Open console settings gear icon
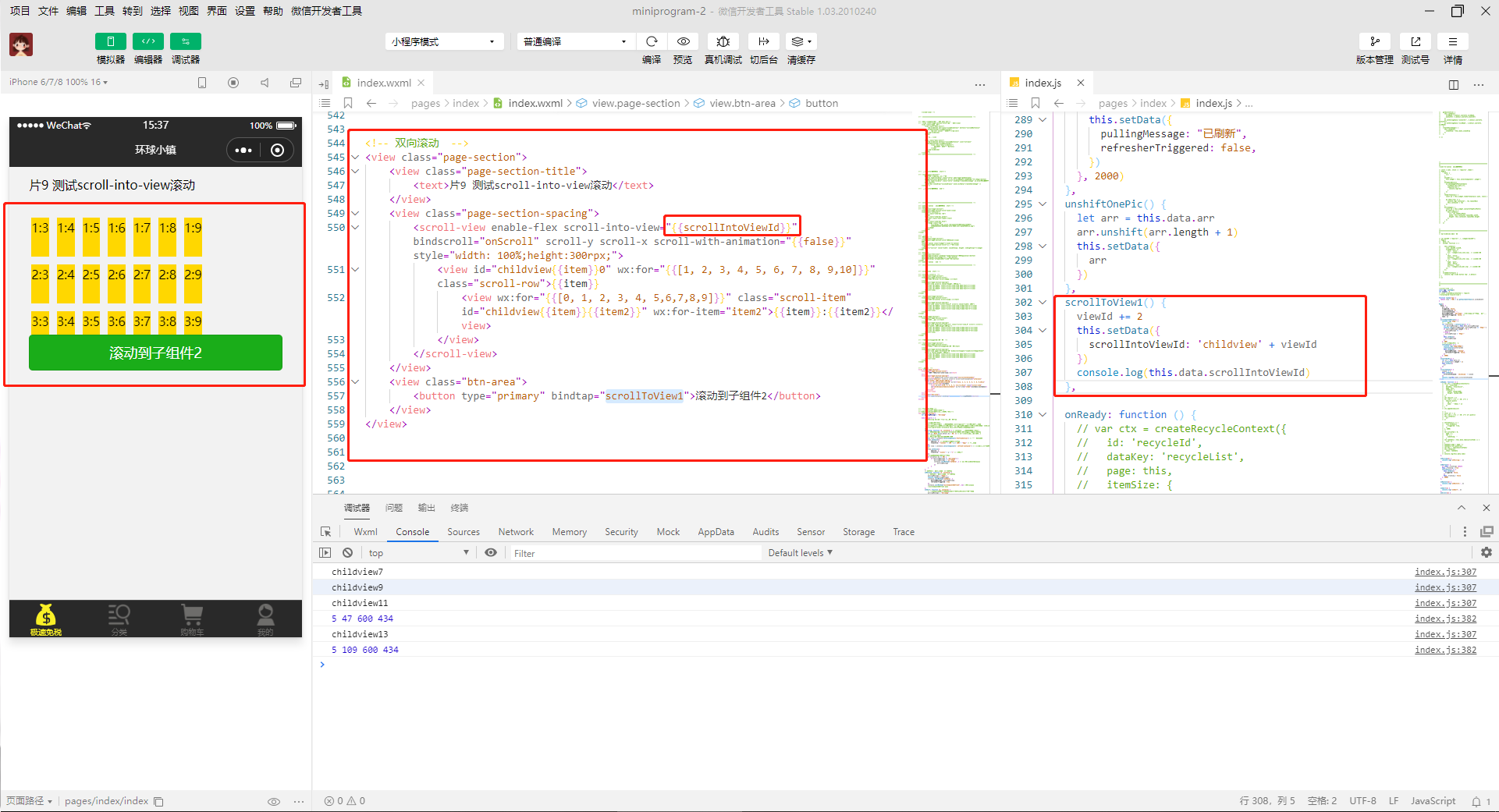 (1486, 552)
